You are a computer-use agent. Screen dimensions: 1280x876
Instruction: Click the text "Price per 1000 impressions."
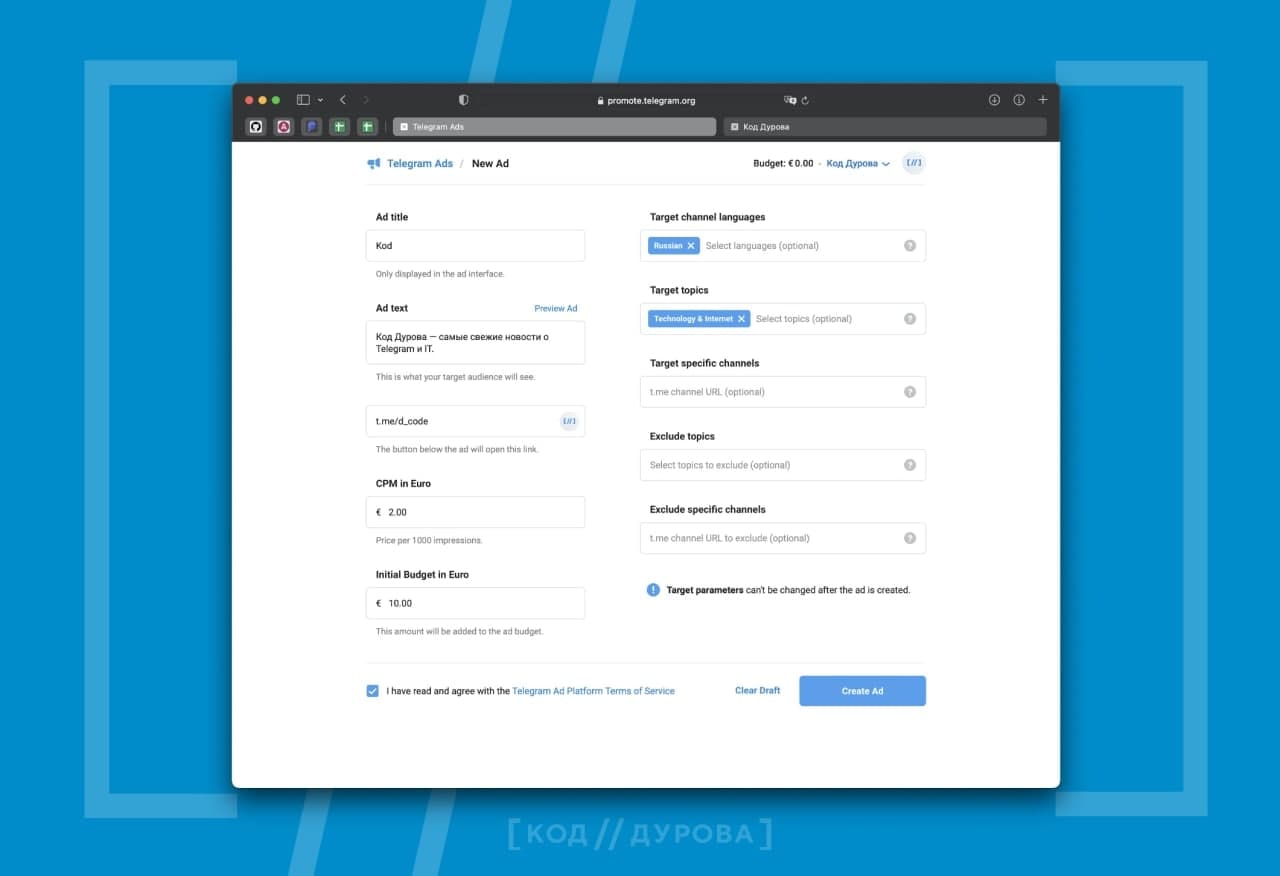click(x=429, y=540)
